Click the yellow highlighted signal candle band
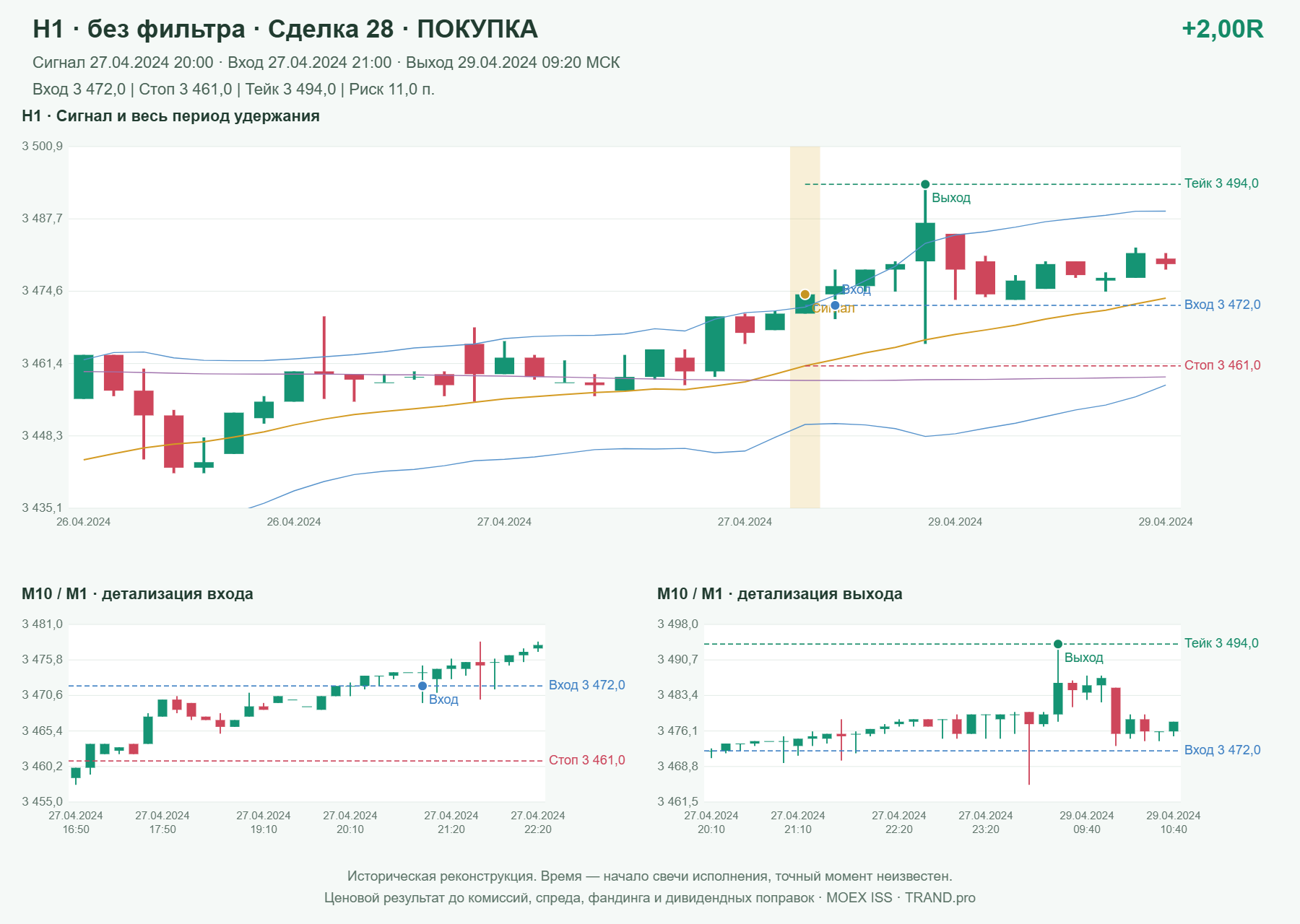 (x=805, y=328)
